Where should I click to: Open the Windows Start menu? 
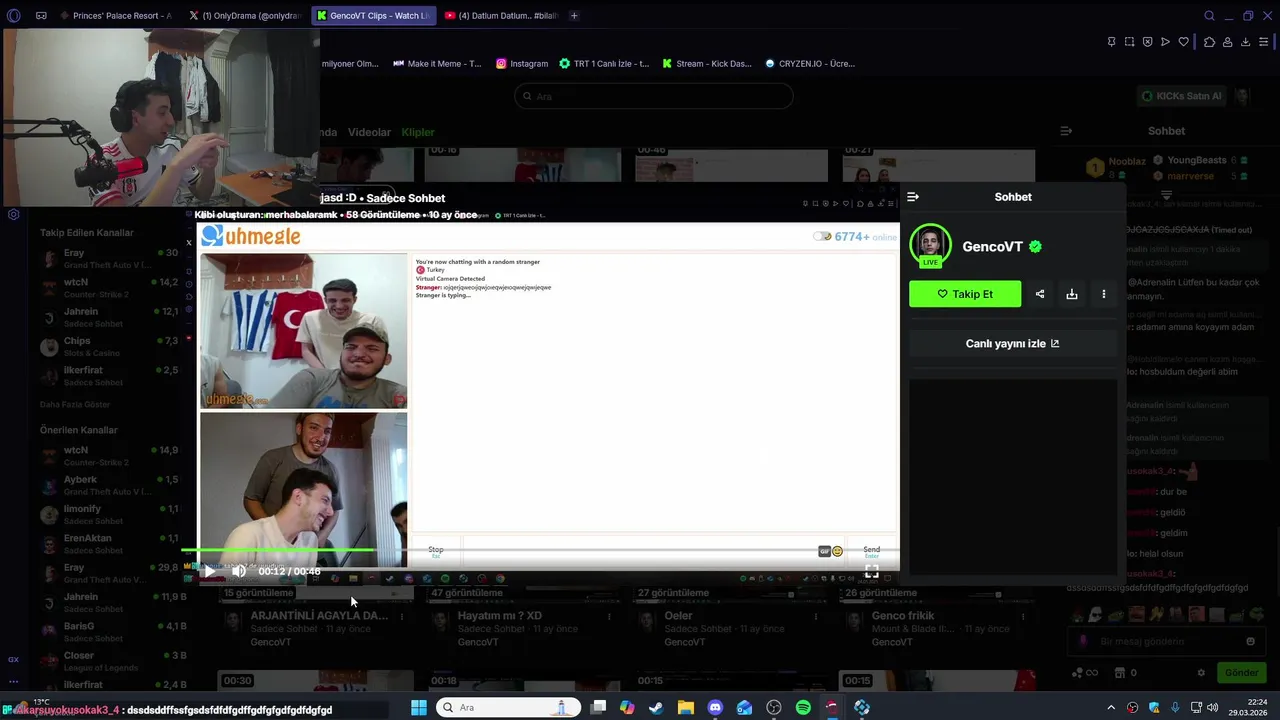419,707
